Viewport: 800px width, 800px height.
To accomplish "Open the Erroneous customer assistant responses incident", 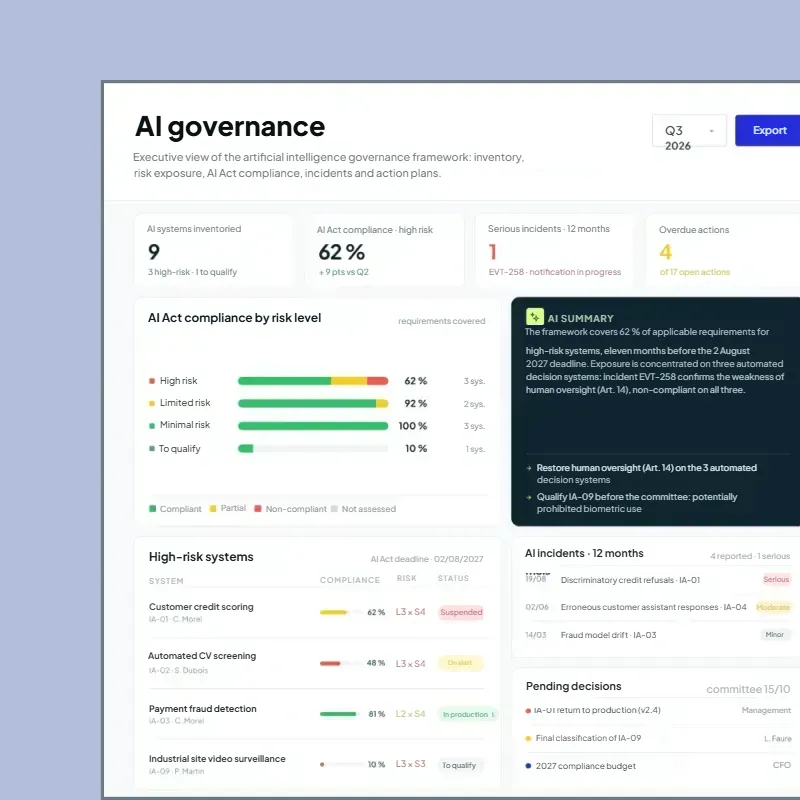I will [658, 607].
